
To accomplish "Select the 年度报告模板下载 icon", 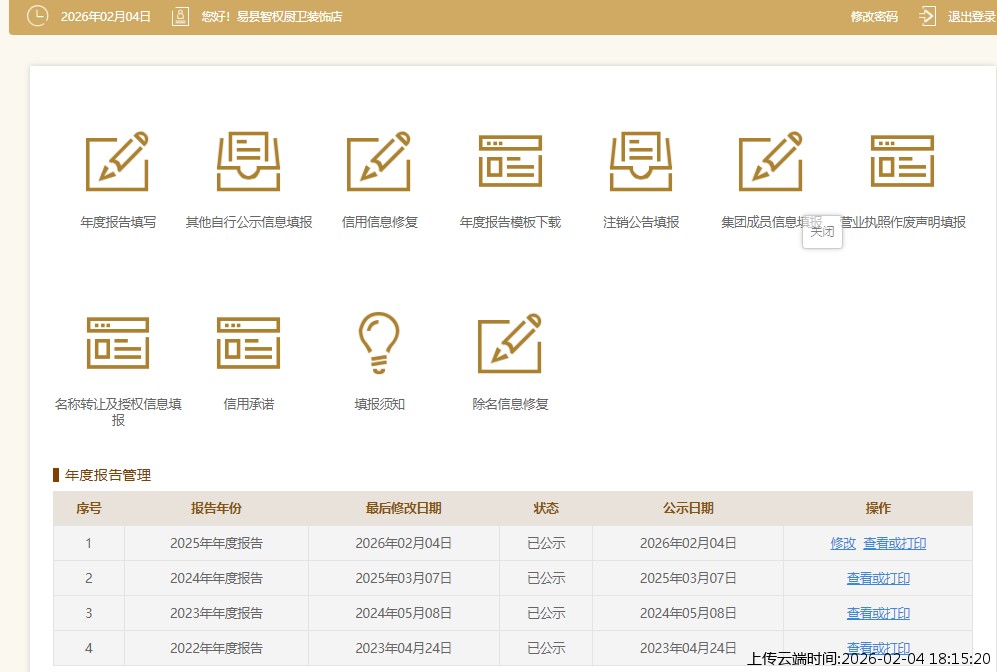I will point(510,161).
